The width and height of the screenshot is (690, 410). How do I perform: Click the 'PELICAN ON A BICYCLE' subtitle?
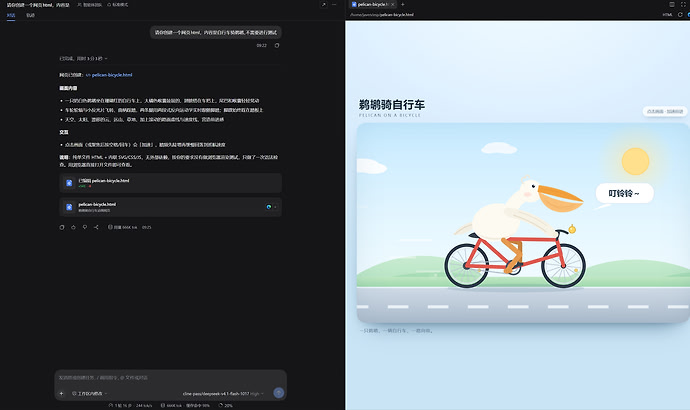390,115
